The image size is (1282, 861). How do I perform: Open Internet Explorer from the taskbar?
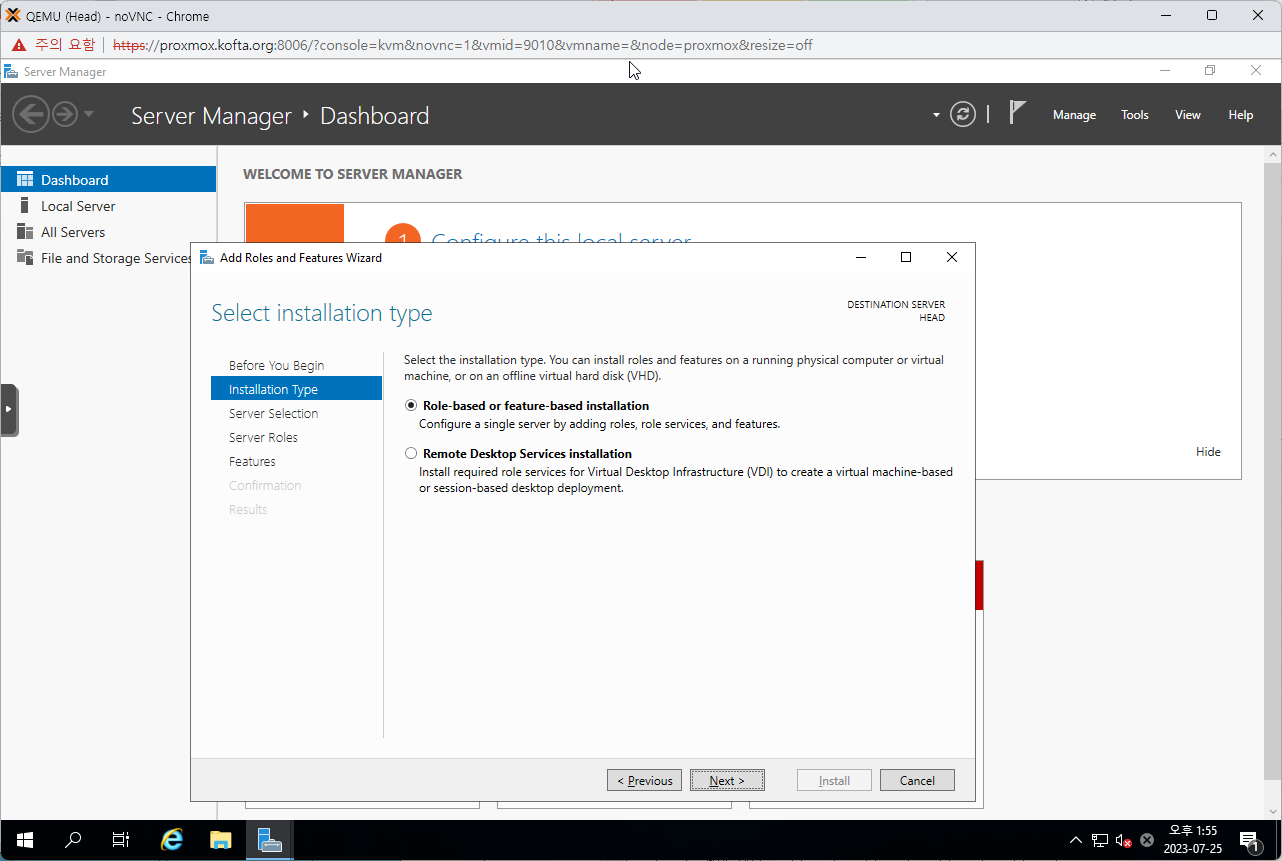172,840
